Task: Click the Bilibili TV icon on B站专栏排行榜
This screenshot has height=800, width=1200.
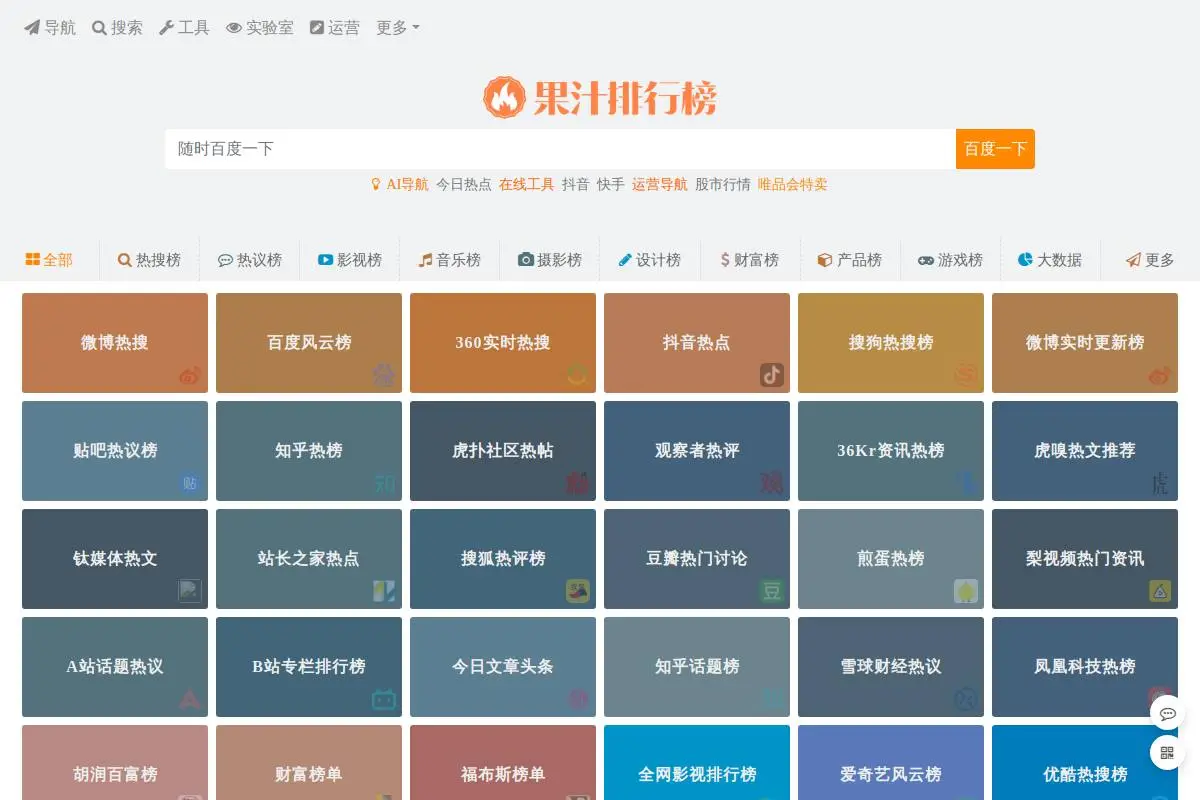Action: tap(384, 699)
